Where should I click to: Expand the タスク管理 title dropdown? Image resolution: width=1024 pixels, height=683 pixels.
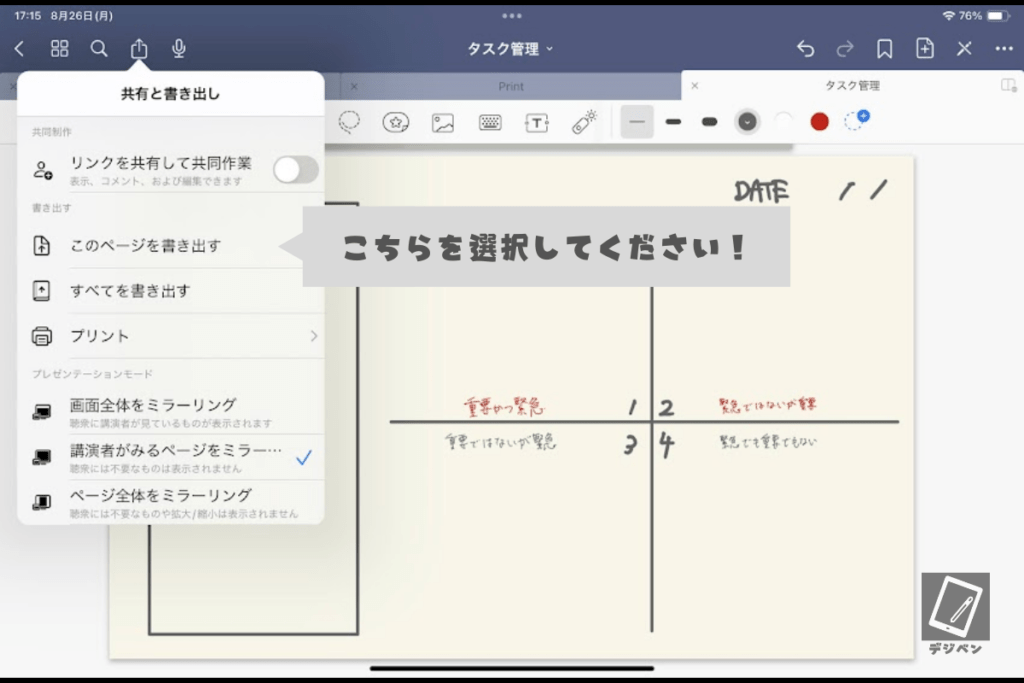[x=510, y=49]
